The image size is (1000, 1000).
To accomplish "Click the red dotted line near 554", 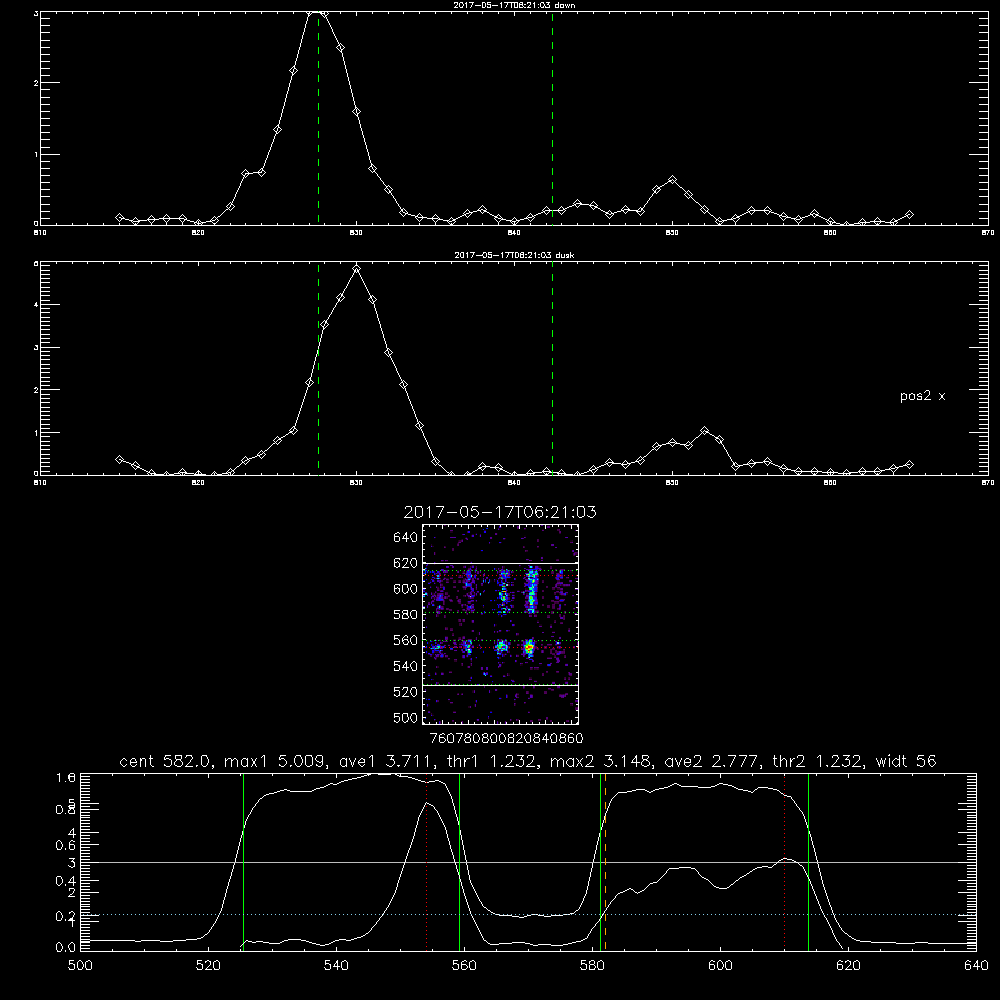I will tap(427, 862).
